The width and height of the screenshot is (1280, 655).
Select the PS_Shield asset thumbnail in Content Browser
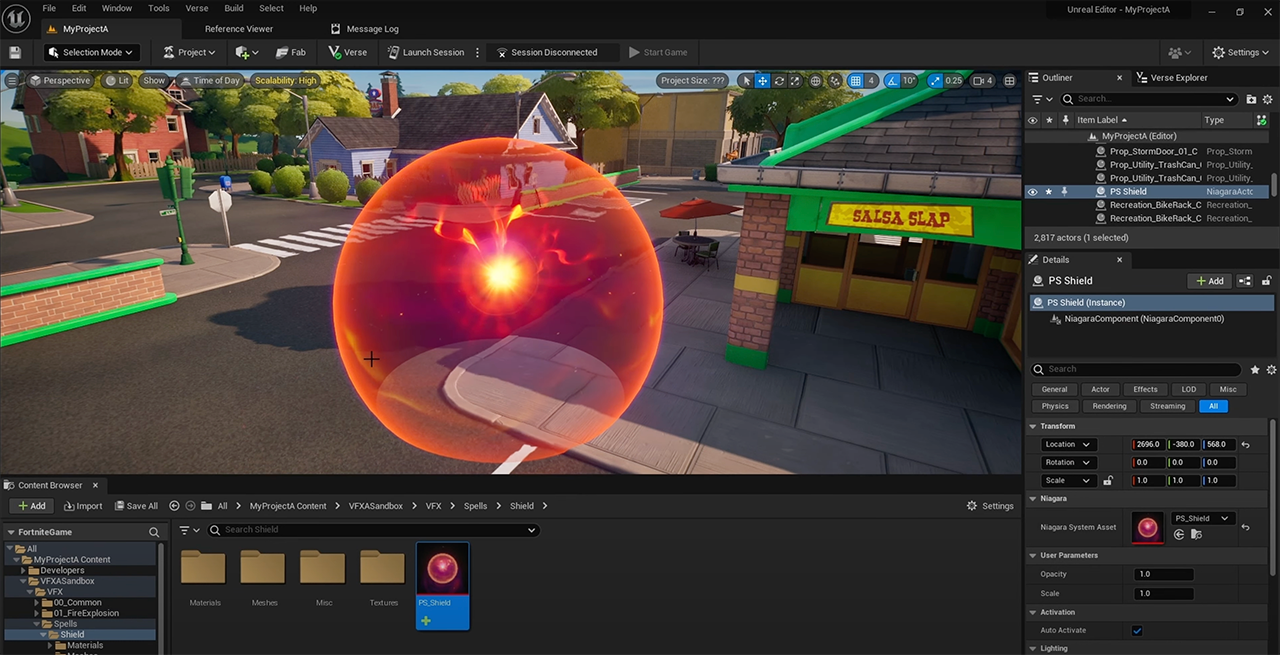pyautogui.click(x=442, y=586)
